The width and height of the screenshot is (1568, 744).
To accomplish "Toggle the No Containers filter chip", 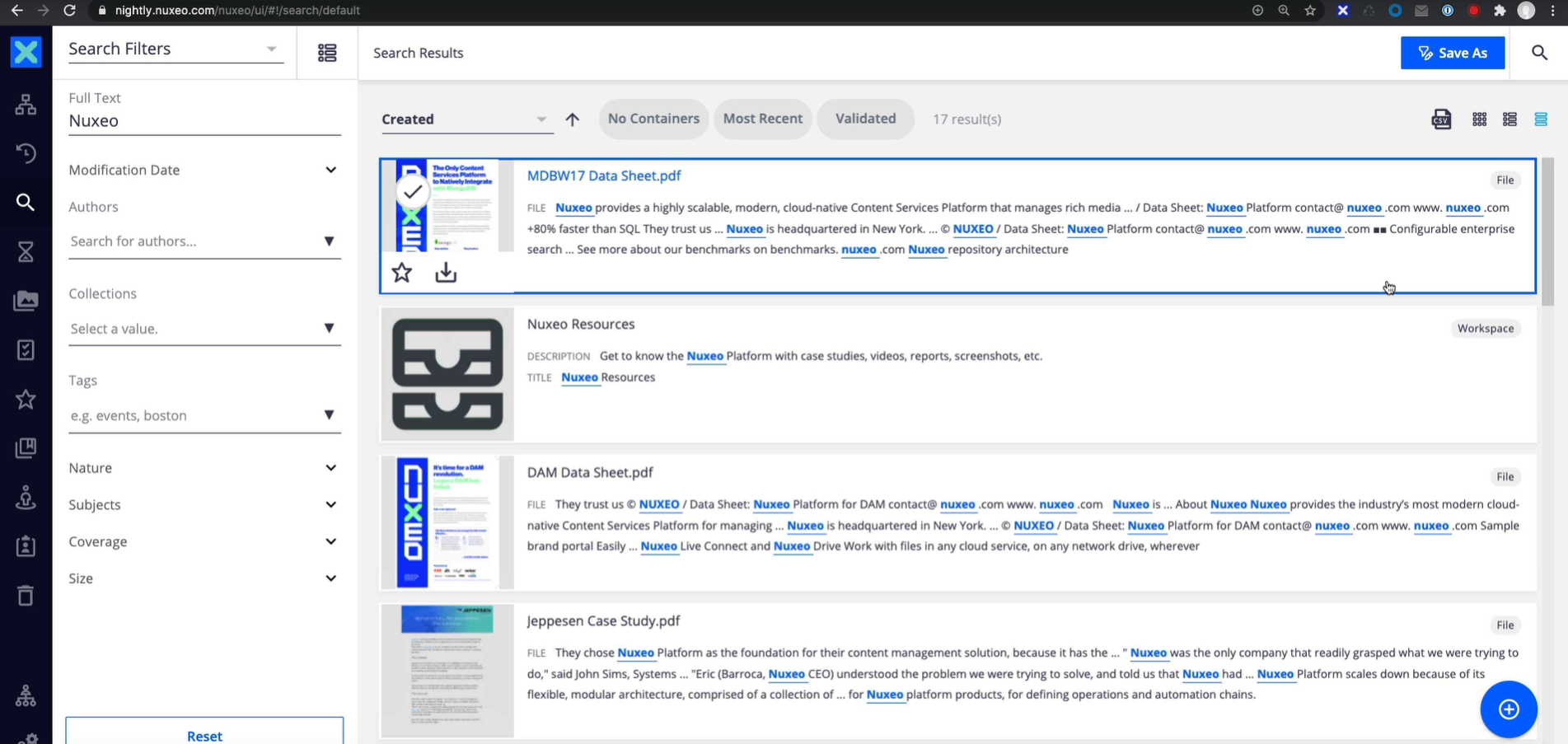I will click(653, 119).
